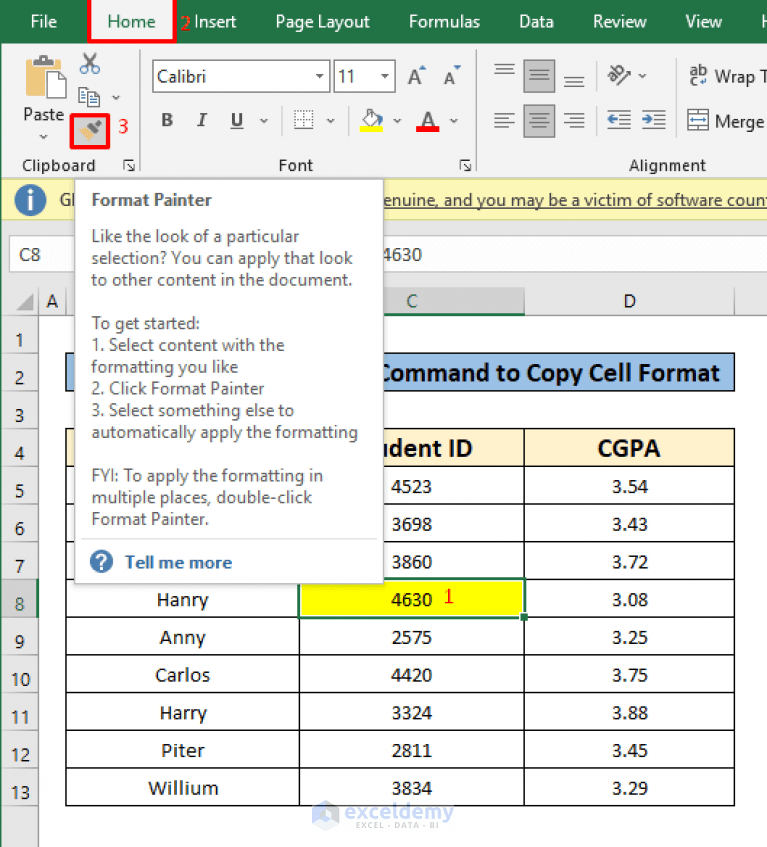Click the CGPA header cell

629,448
